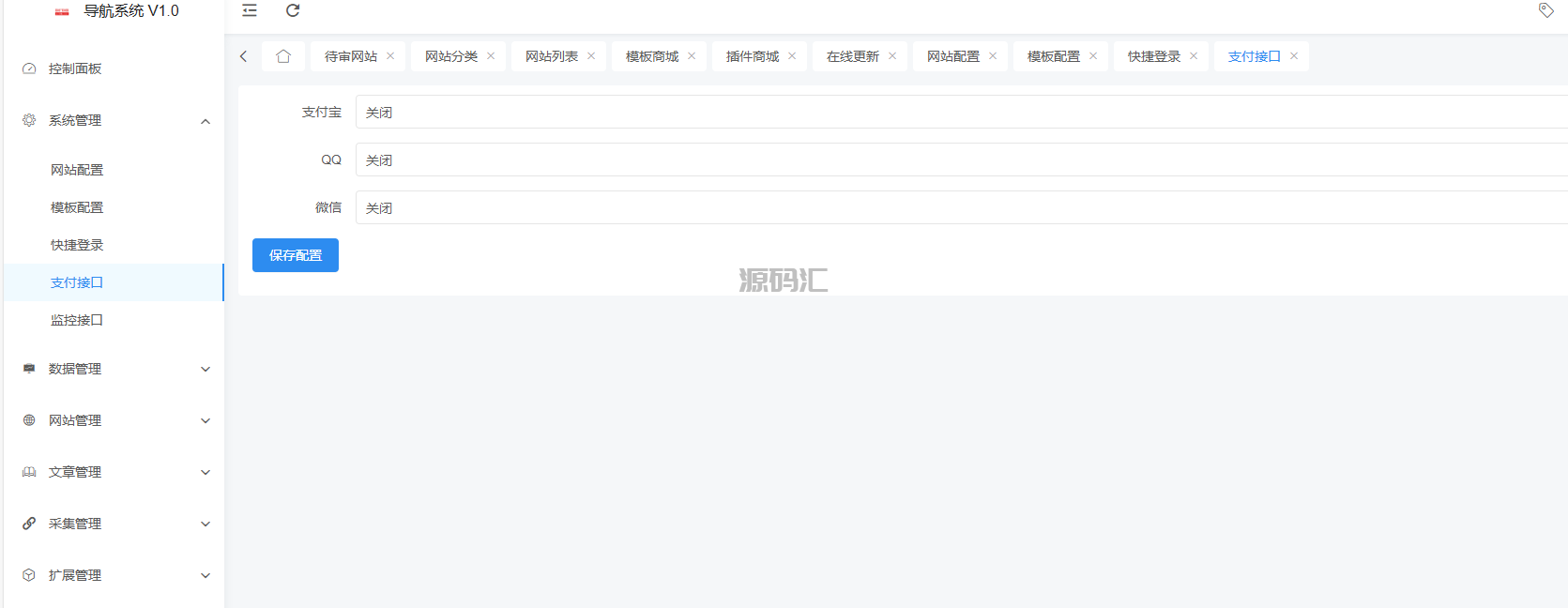The height and width of the screenshot is (608, 1568).
Task: Click the logo beside 导航系统 V1.0
Action: click(x=62, y=12)
